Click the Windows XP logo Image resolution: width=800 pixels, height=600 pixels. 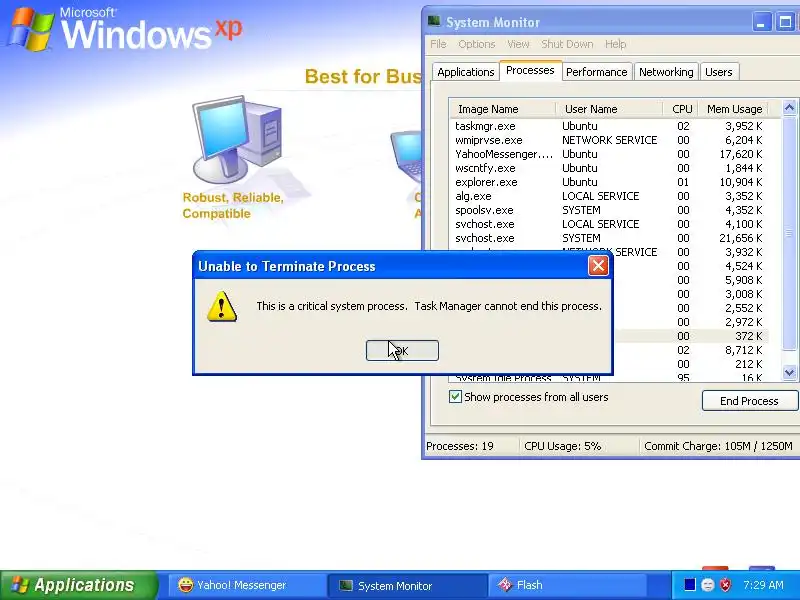125,29
